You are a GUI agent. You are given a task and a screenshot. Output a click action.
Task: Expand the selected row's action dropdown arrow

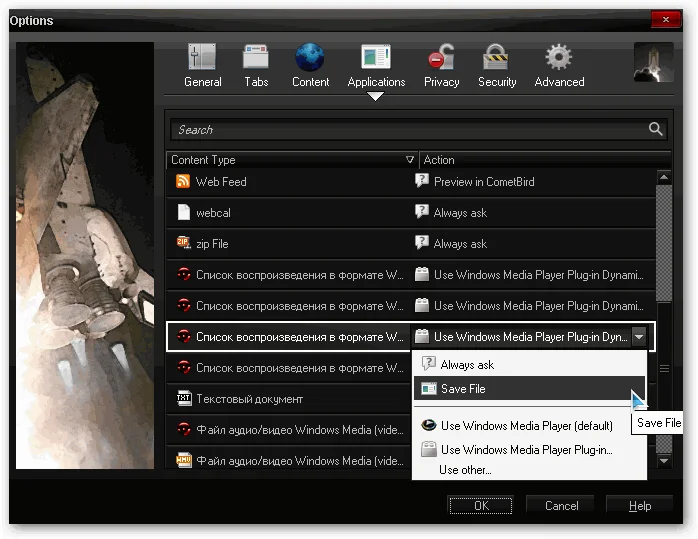641,337
